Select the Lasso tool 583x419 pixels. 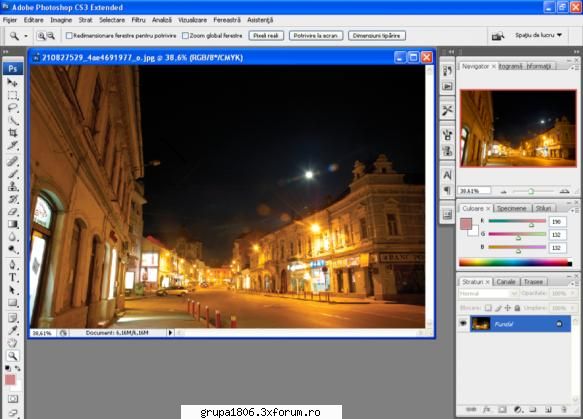point(13,108)
